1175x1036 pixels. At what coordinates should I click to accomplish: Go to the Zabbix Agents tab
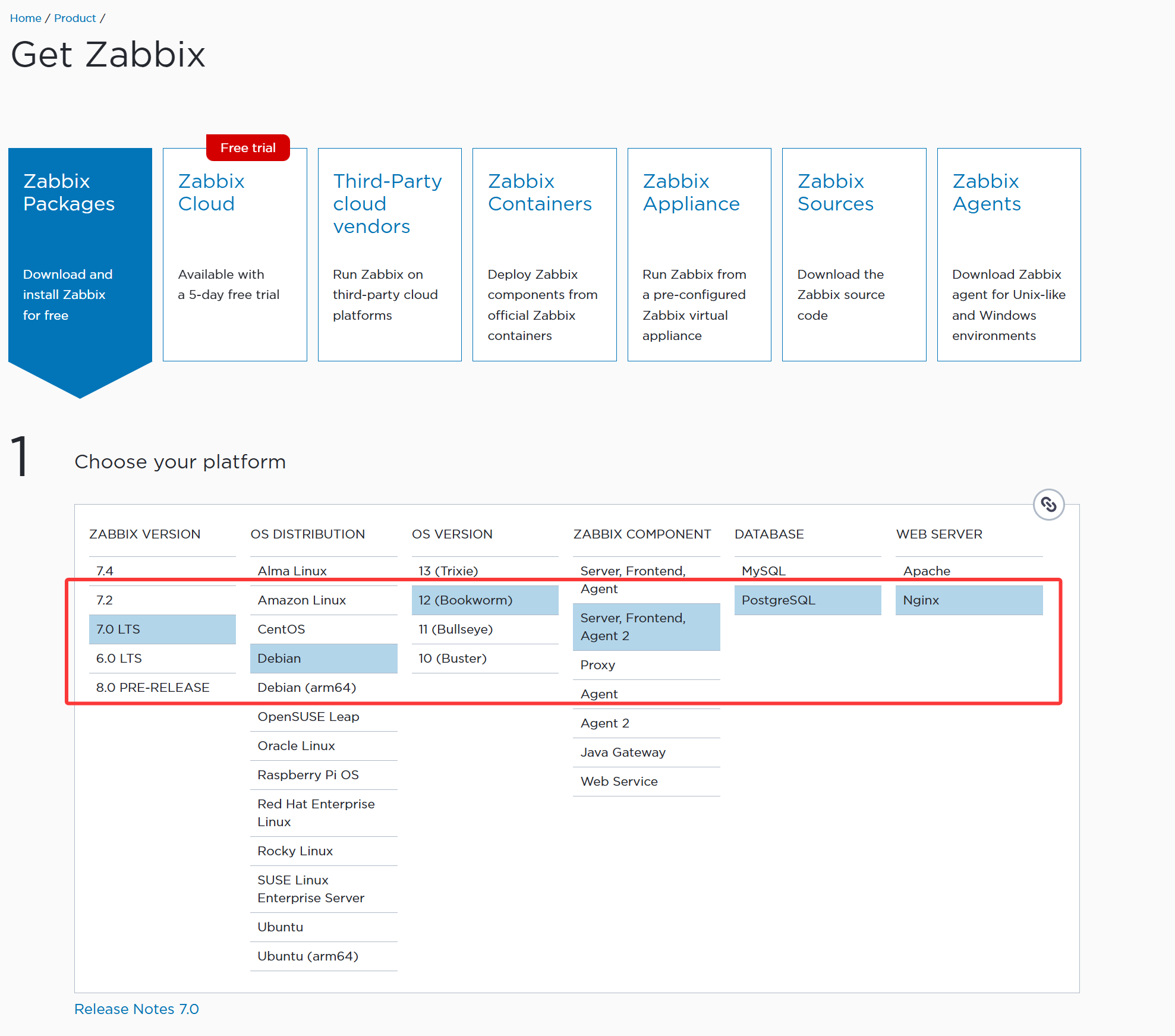click(1009, 254)
